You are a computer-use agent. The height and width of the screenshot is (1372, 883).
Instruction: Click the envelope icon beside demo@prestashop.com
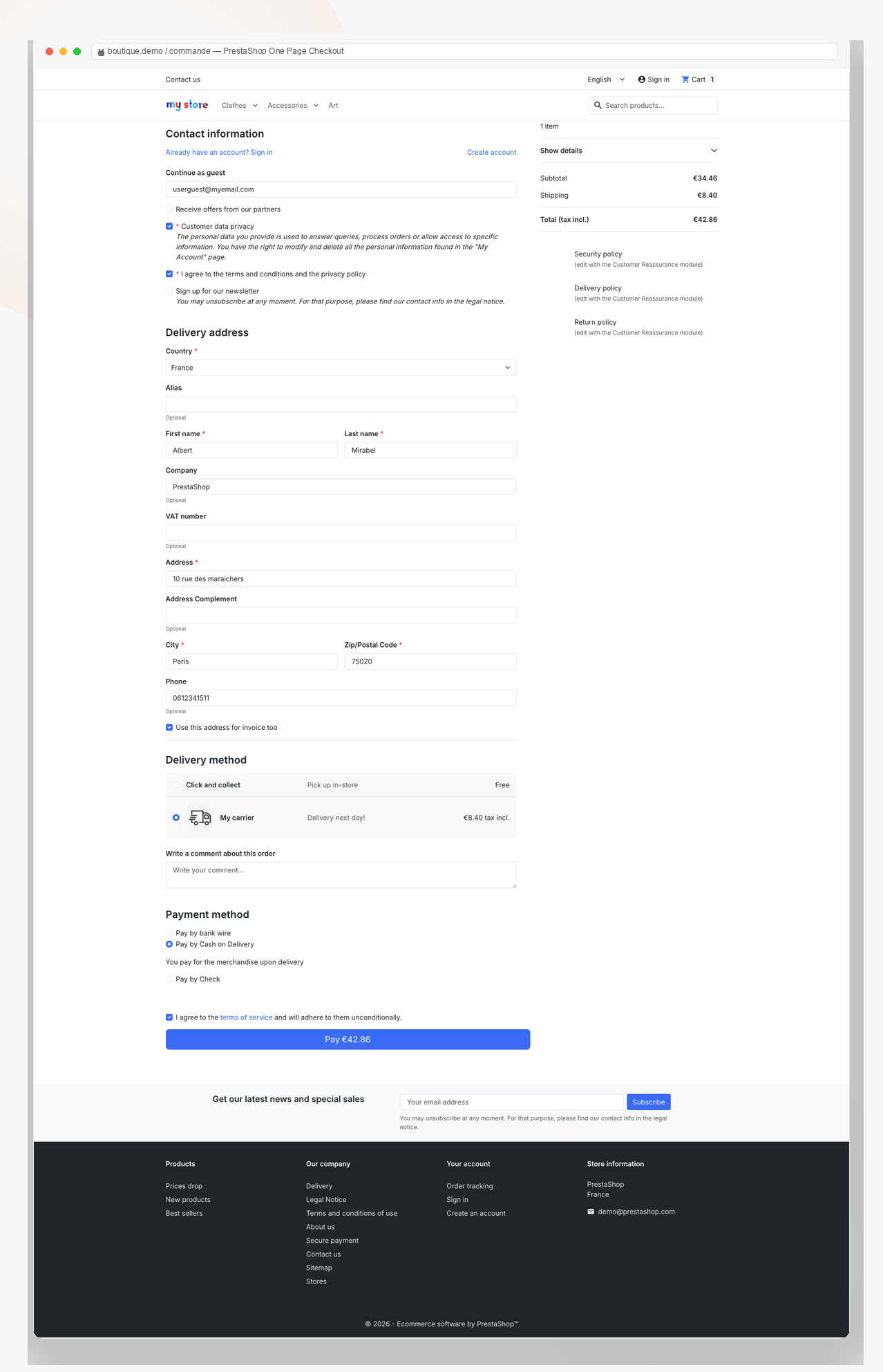point(591,1212)
